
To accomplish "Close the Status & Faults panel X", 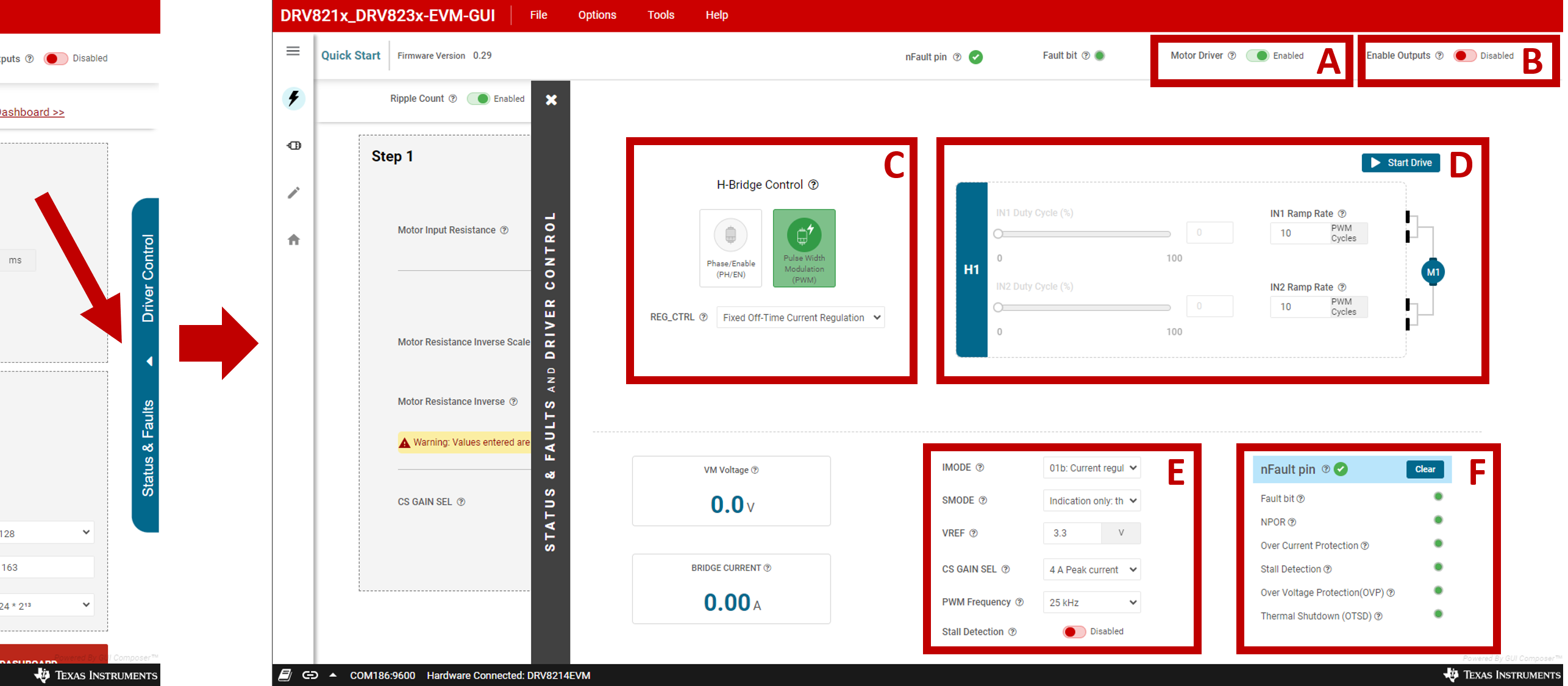I will click(x=551, y=100).
